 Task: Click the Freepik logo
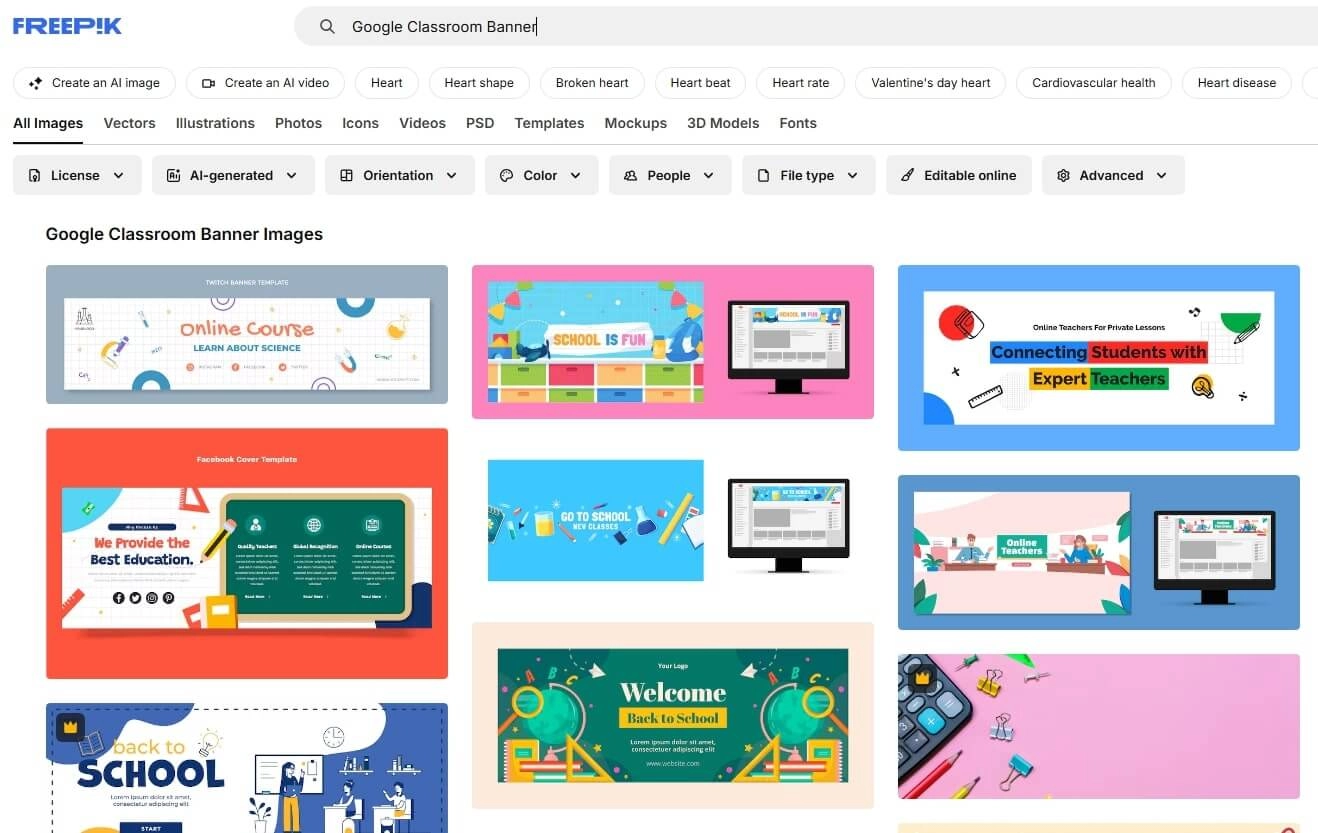click(x=66, y=26)
